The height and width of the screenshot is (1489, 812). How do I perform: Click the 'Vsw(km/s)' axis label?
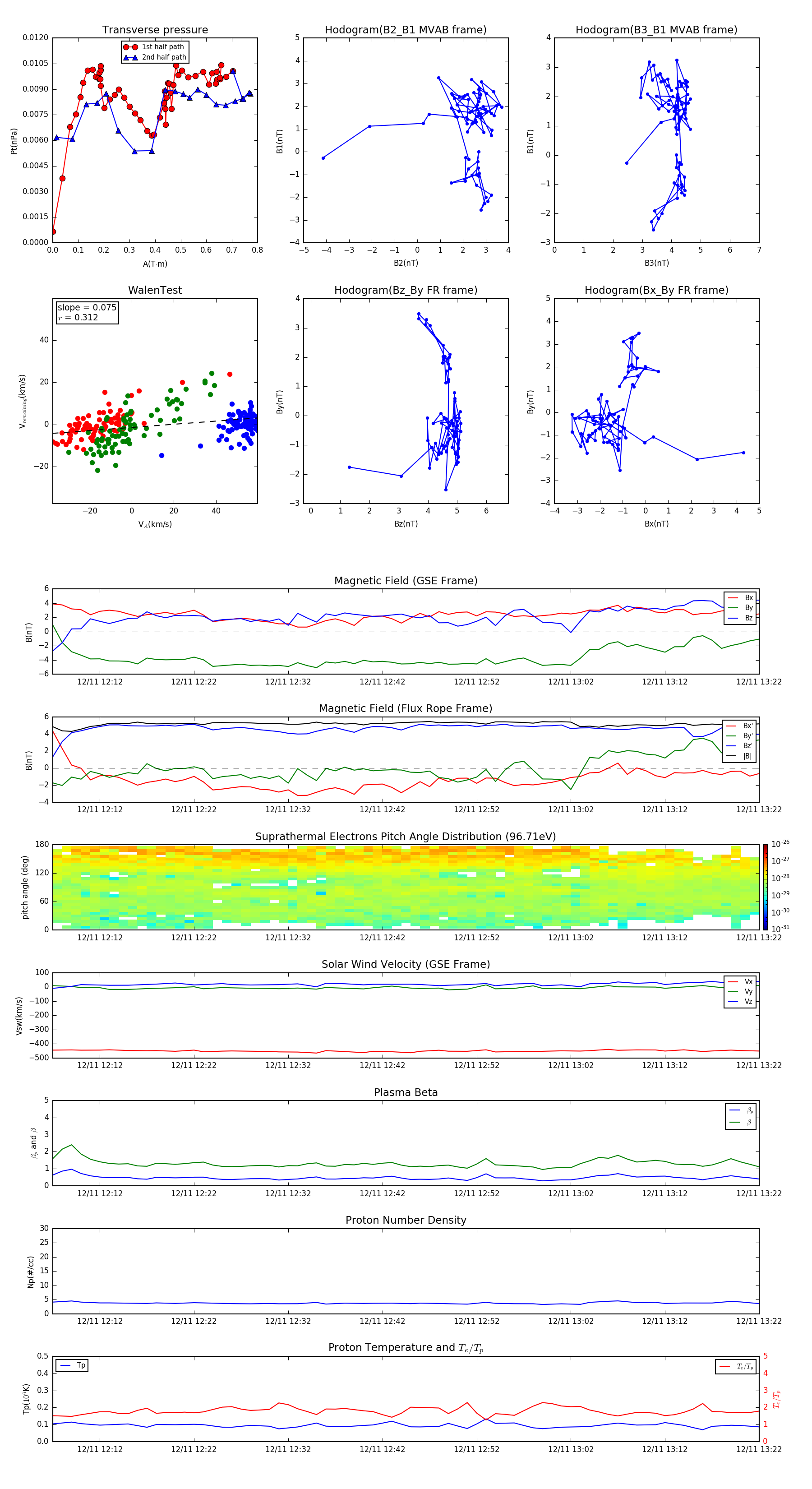point(19,1016)
